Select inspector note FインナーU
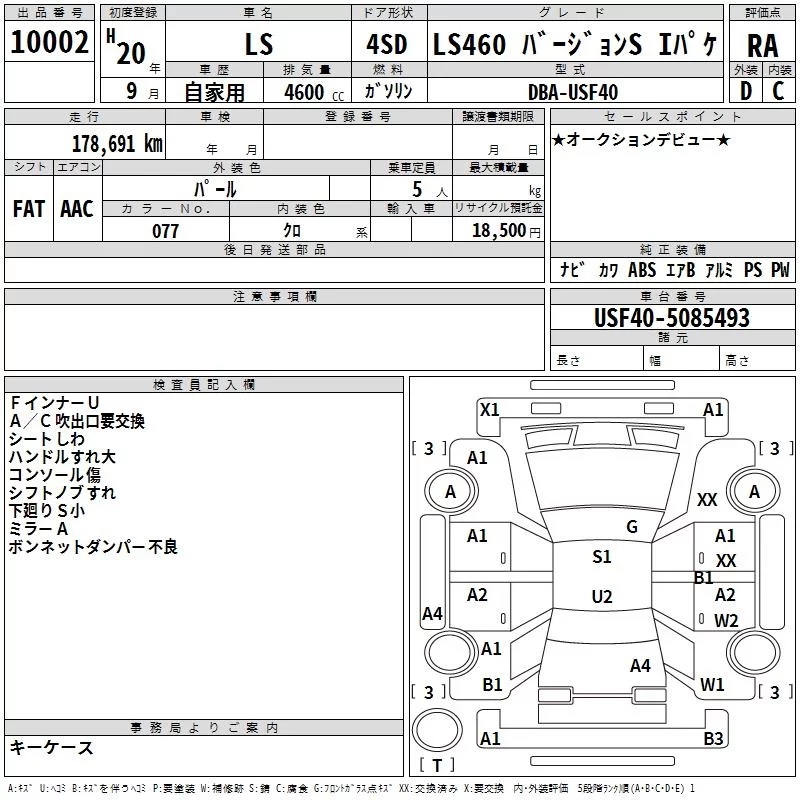Screen dimensions: 800x800 [x=54, y=403]
